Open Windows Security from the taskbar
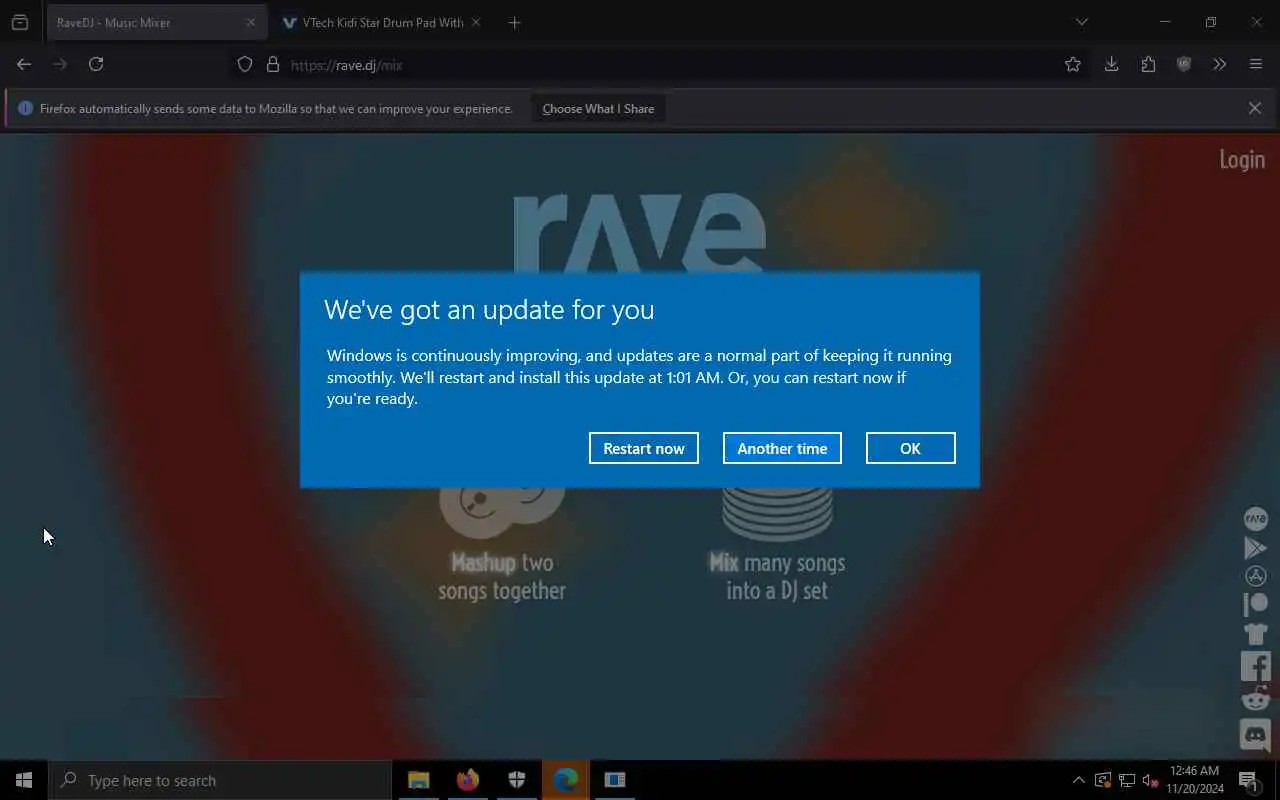The height and width of the screenshot is (800, 1280). tap(516, 780)
